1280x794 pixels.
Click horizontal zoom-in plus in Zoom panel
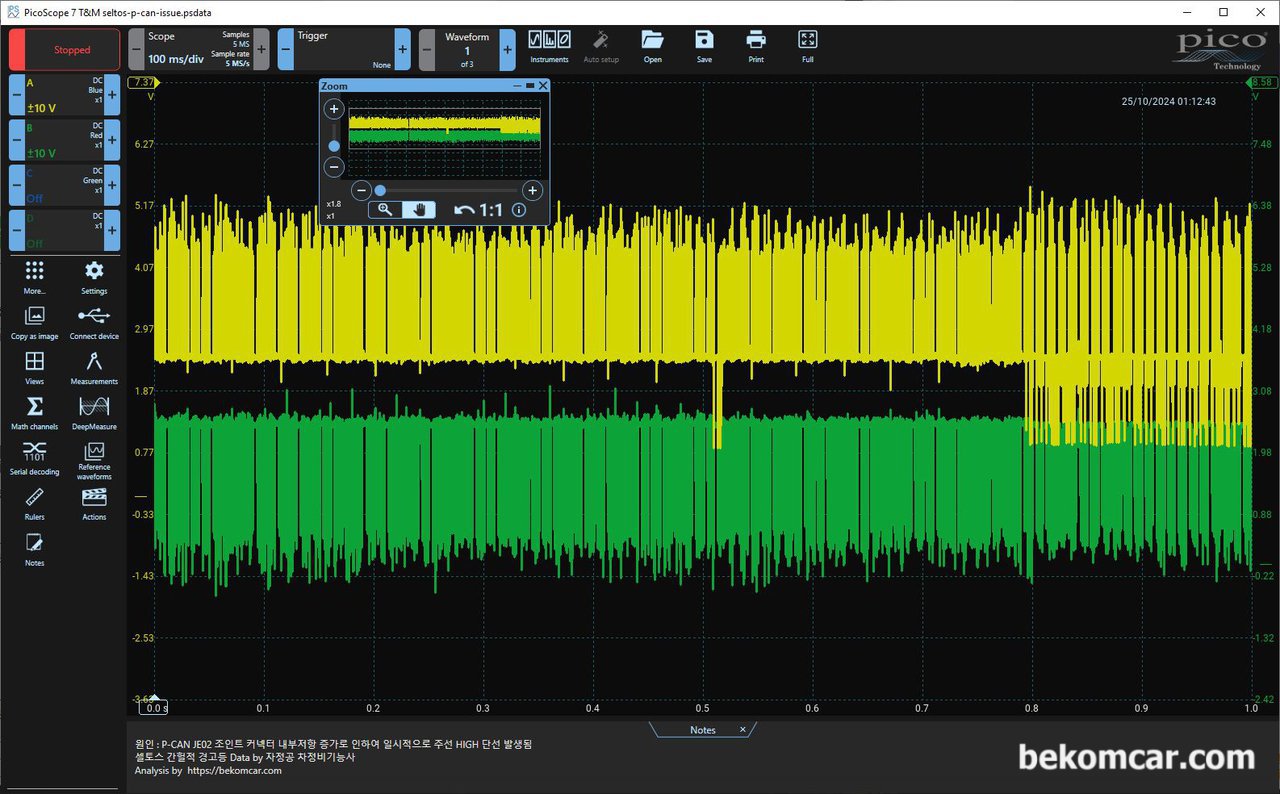[533, 190]
